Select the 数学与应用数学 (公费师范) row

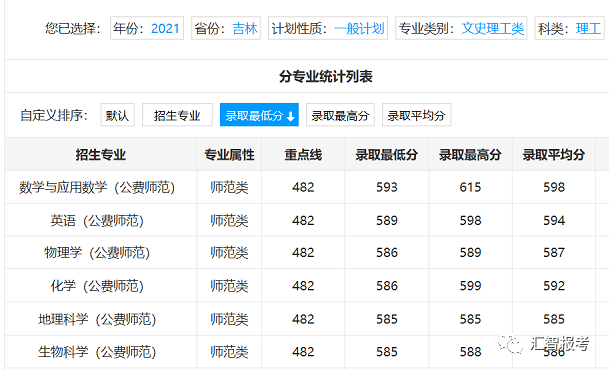pos(300,187)
